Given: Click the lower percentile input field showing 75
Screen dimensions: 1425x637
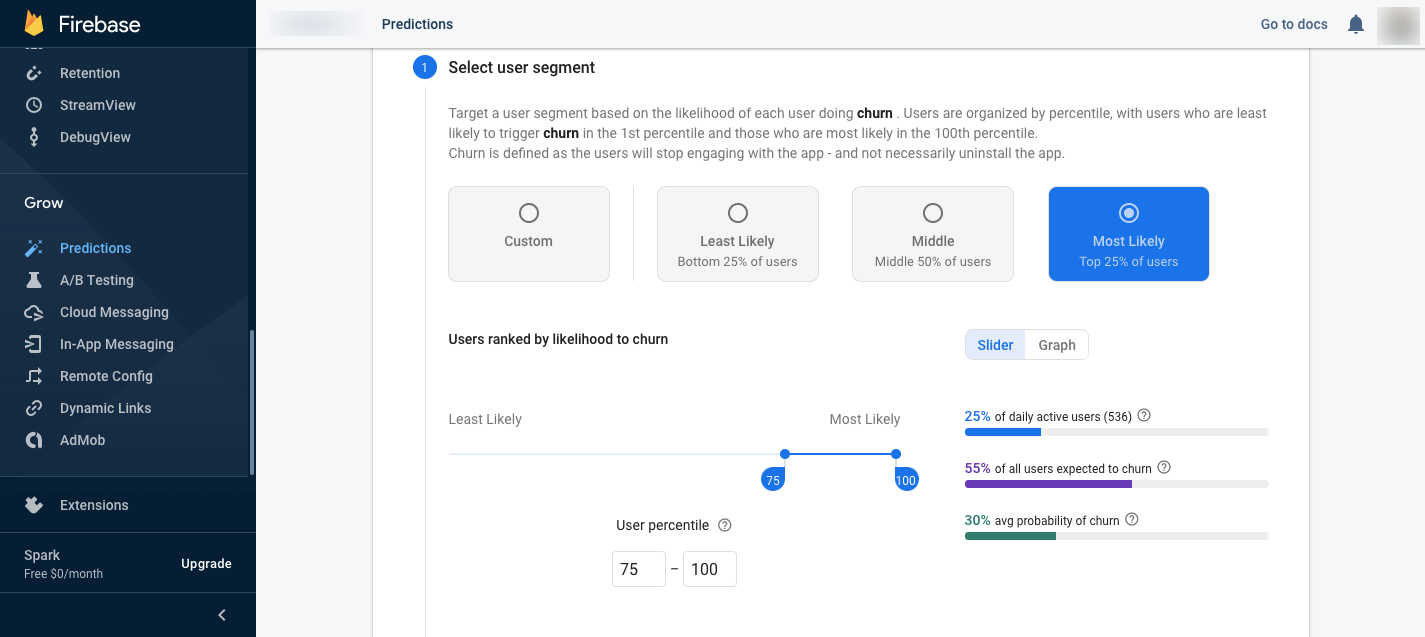Looking at the screenshot, I should 638,569.
